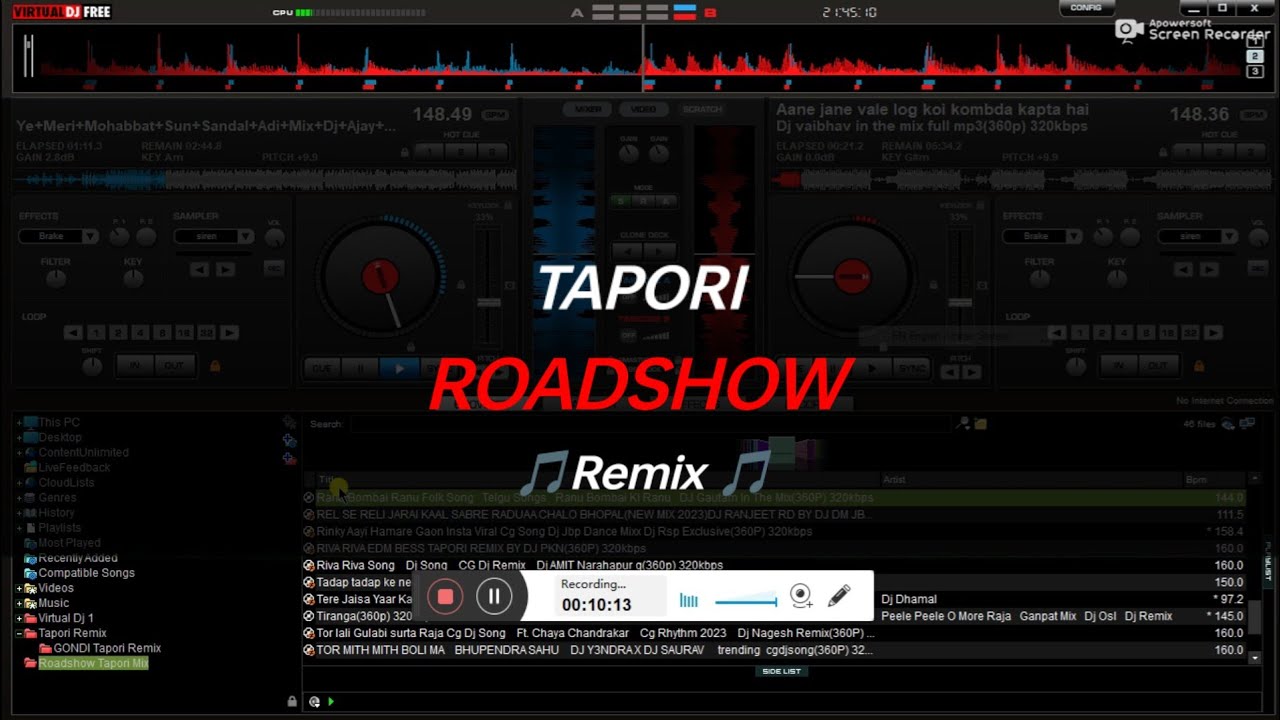Image resolution: width=1280 pixels, height=720 pixels.
Task: Open Recently Added list
Action: (x=78, y=558)
